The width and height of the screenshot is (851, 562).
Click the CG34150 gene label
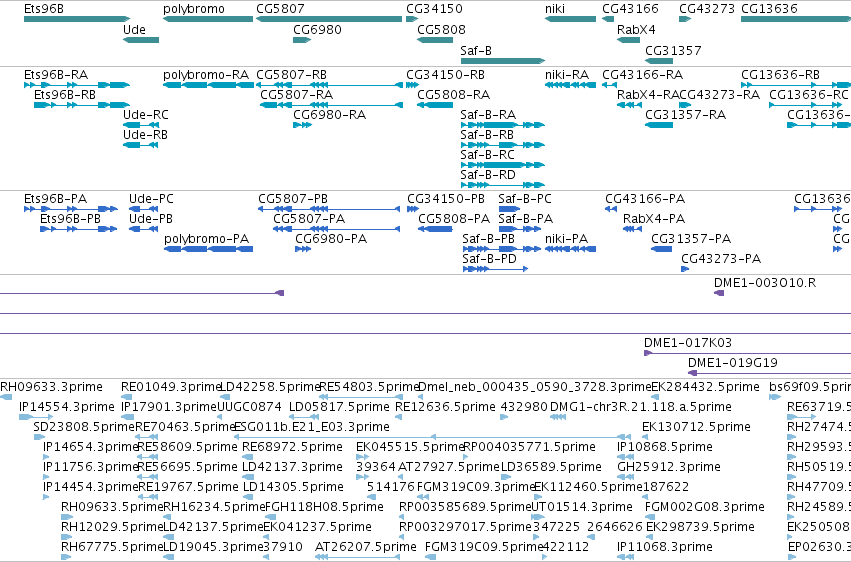pos(434,9)
